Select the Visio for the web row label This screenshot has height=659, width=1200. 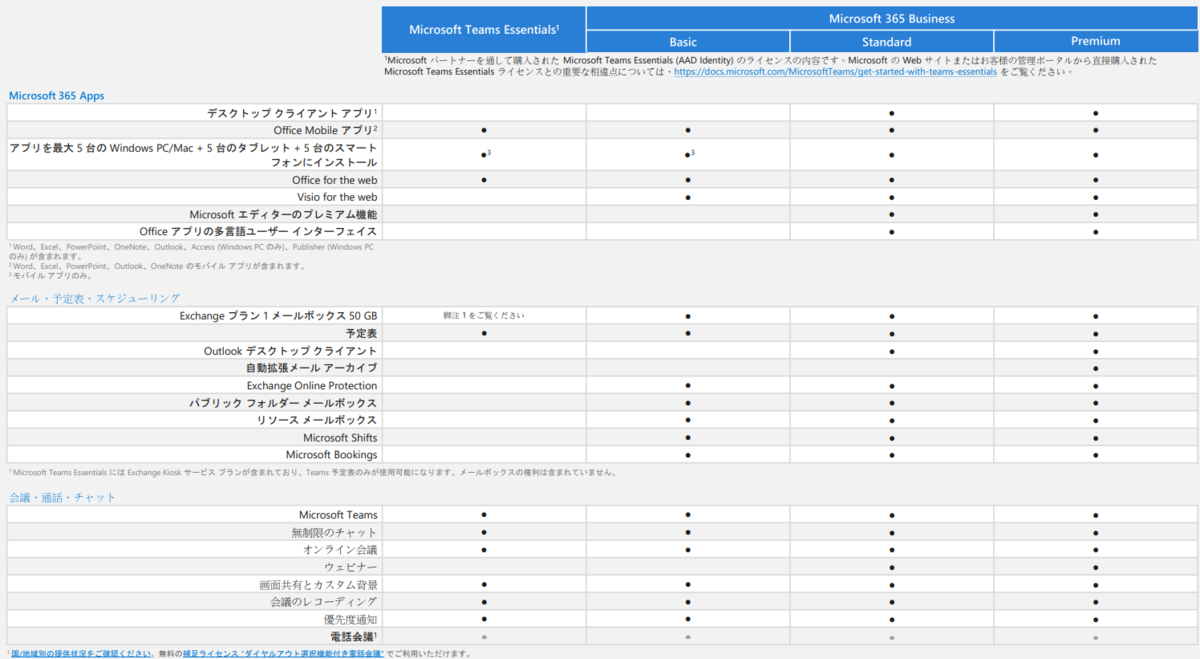337,197
